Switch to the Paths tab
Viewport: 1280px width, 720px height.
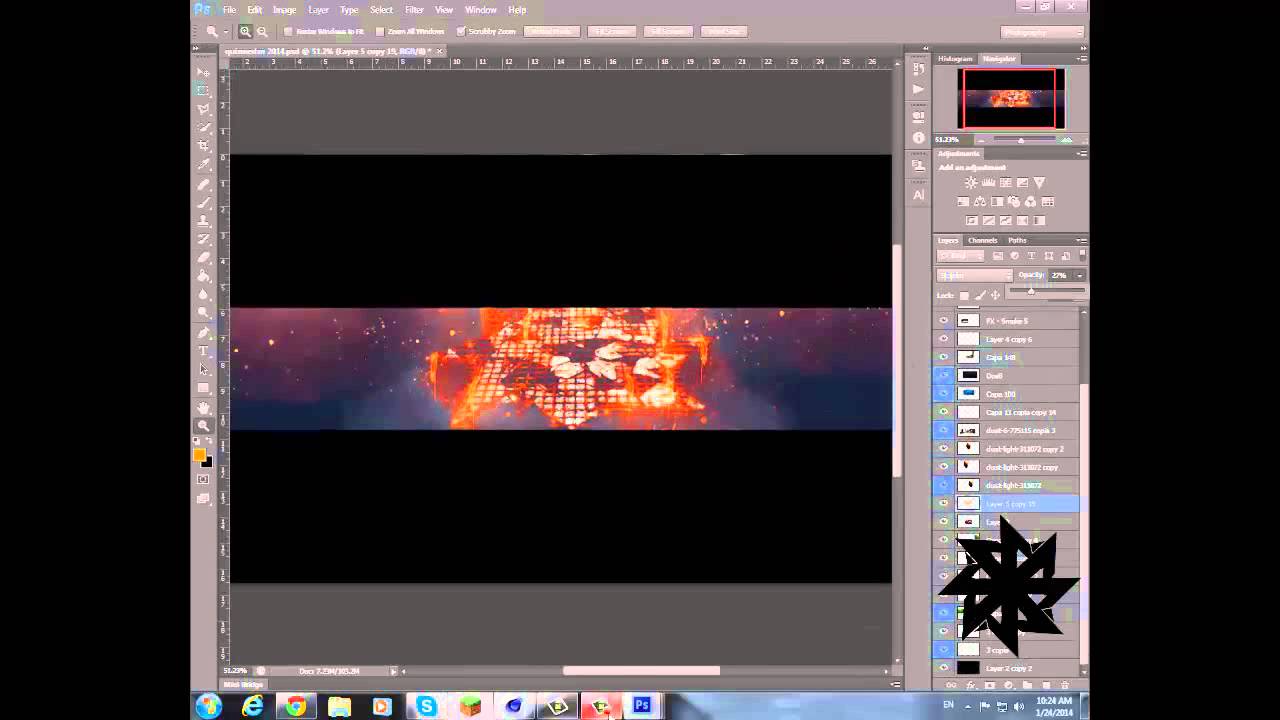1017,241
